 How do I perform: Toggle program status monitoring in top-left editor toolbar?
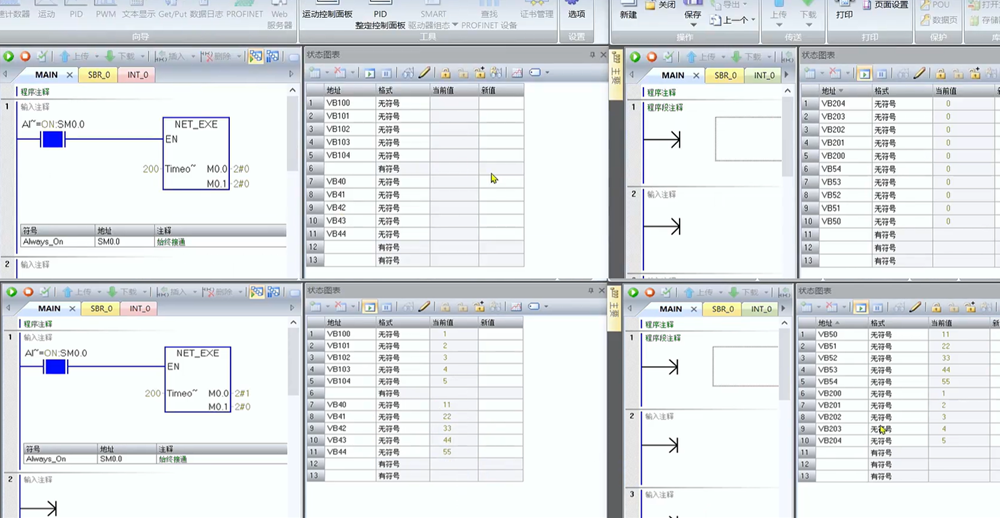[257, 57]
